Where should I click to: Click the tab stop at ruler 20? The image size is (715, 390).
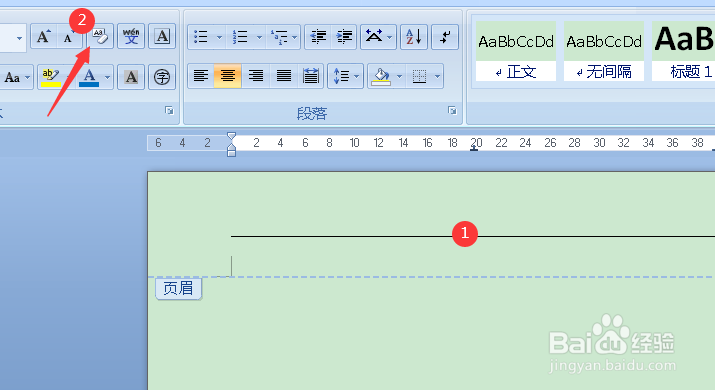(x=474, y=148)
